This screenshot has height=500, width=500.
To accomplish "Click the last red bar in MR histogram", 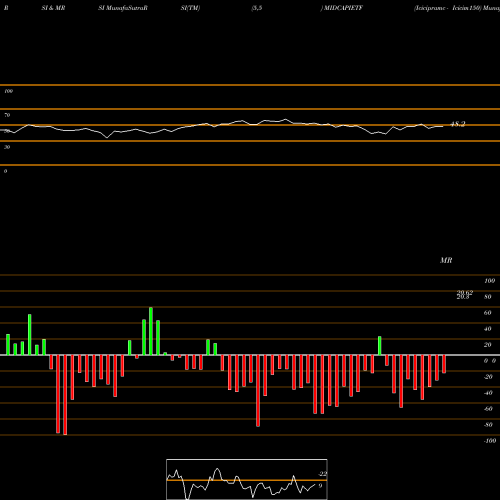I will (444, 364).
